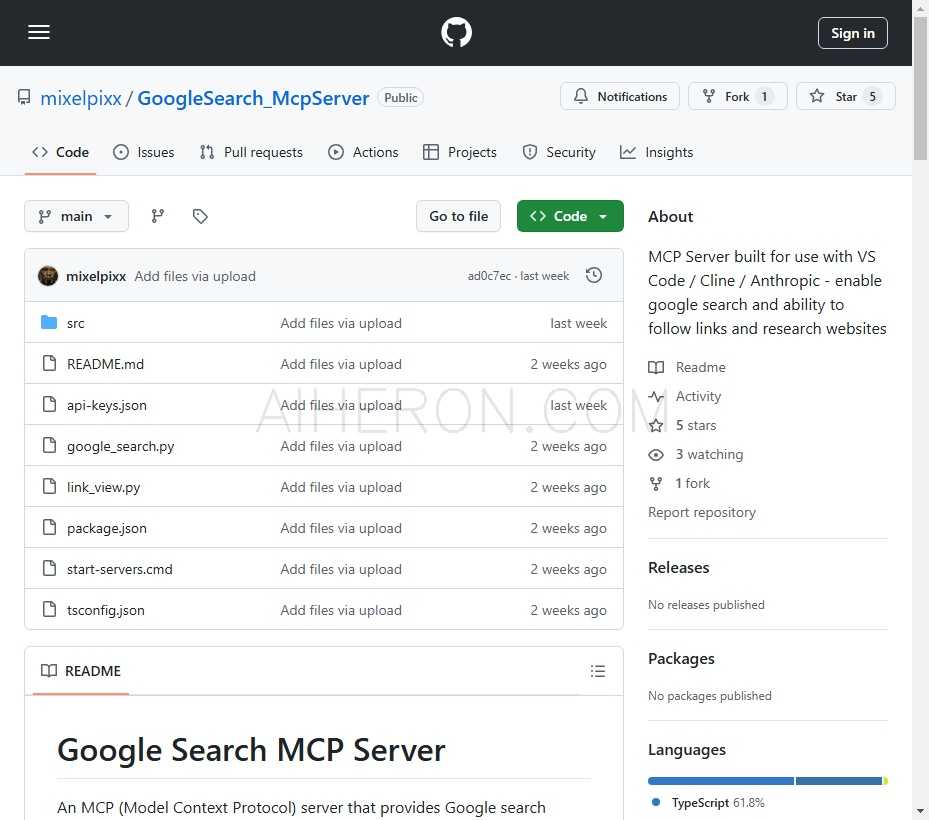
Task: Click file icon beside README.md
Action: (49, 363)
